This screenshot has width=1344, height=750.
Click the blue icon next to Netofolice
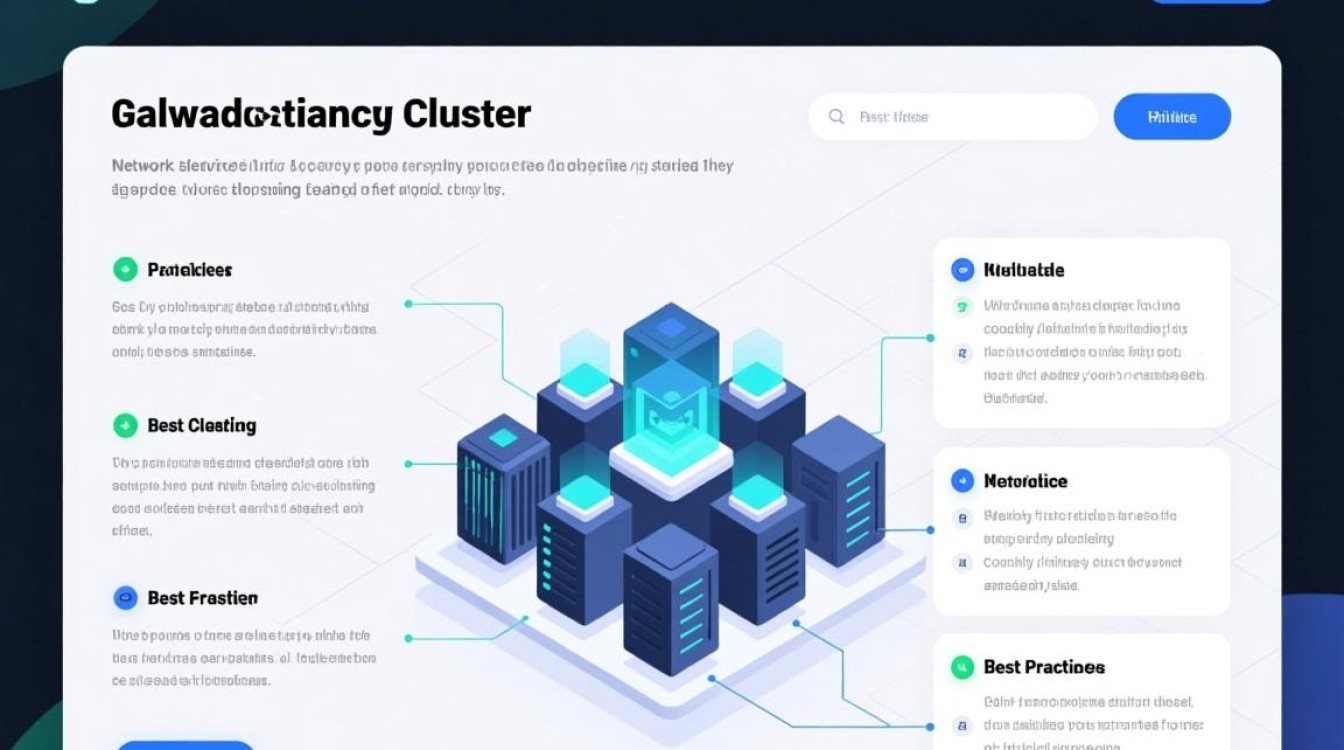point(962,481)
